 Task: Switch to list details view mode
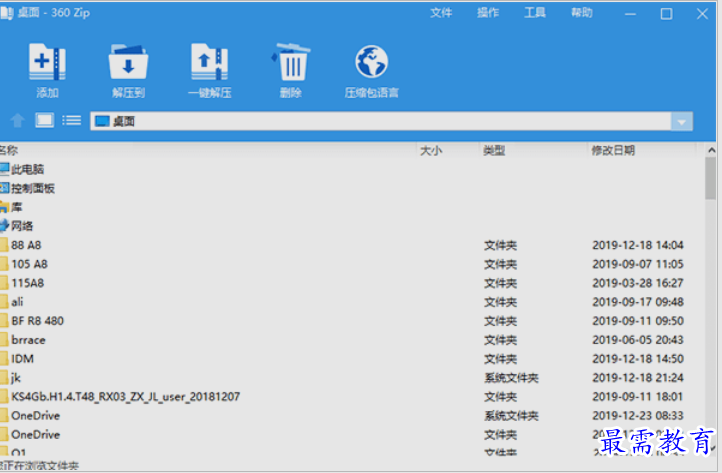(71, 121)
